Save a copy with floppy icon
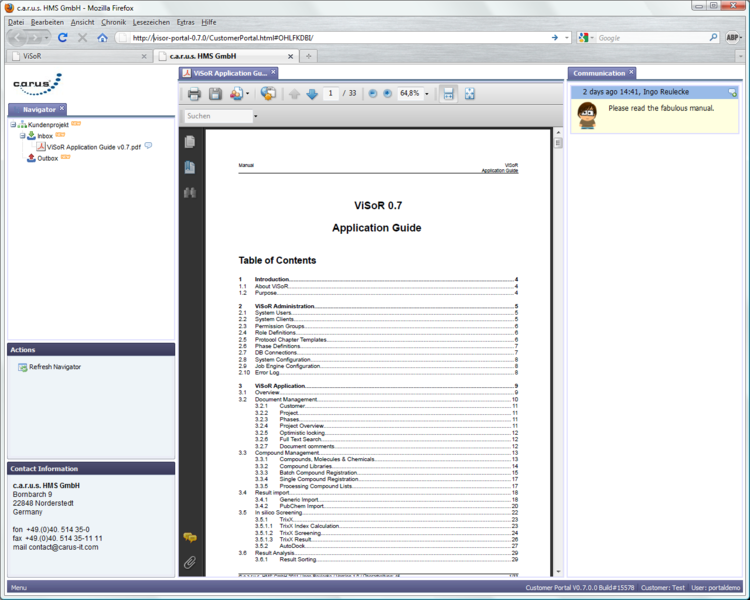 pyautogui.click(x=215, y=94)
